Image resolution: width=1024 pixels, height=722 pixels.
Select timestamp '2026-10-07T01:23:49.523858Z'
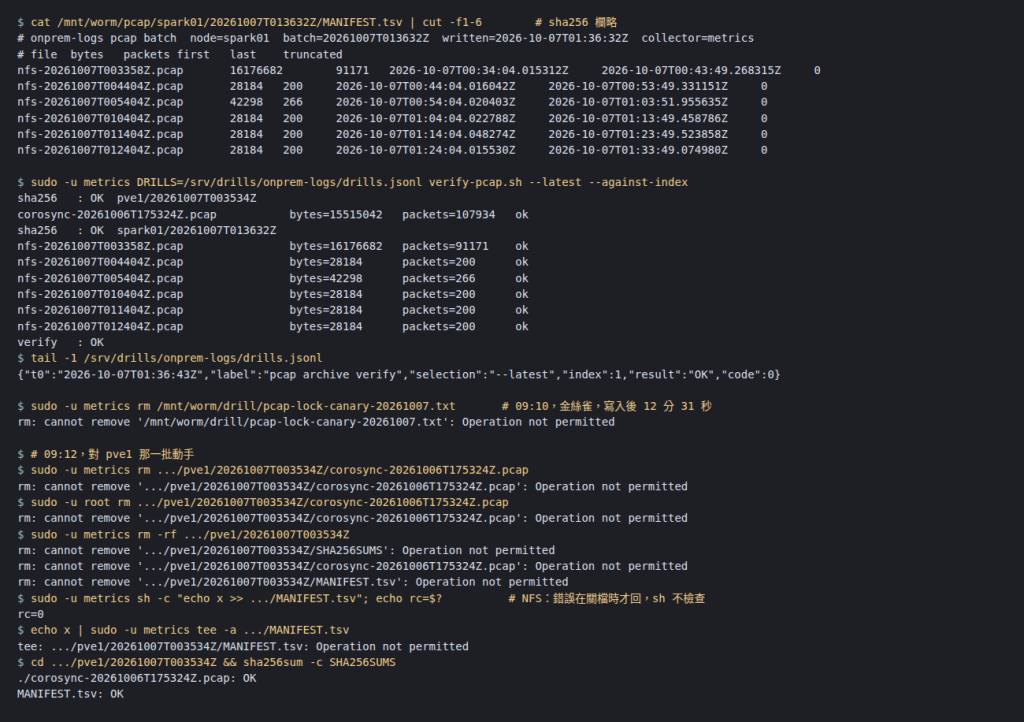[x=638, y=134]
